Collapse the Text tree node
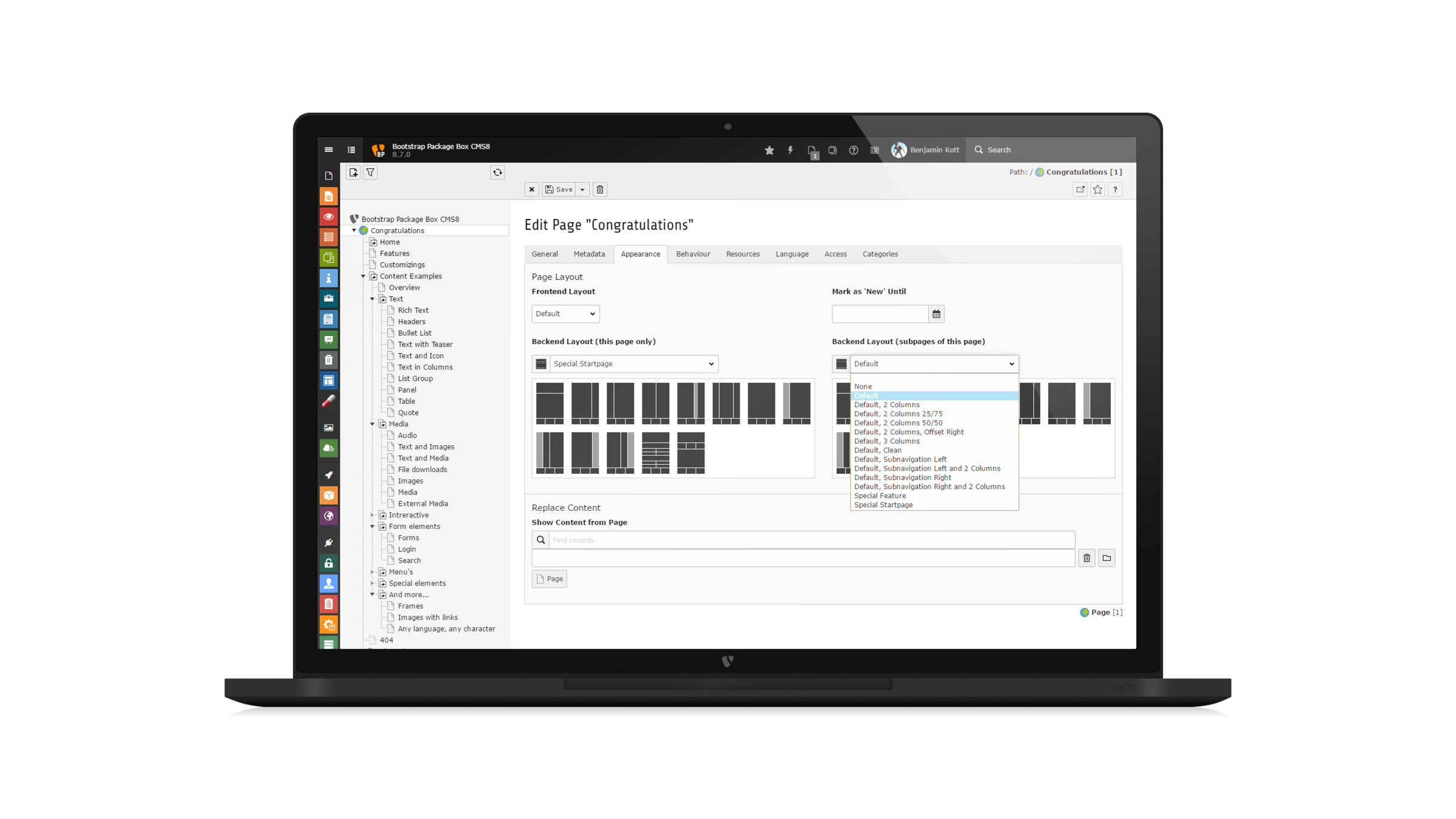This screenshot has width=1456, height=819. coord(372,299)
